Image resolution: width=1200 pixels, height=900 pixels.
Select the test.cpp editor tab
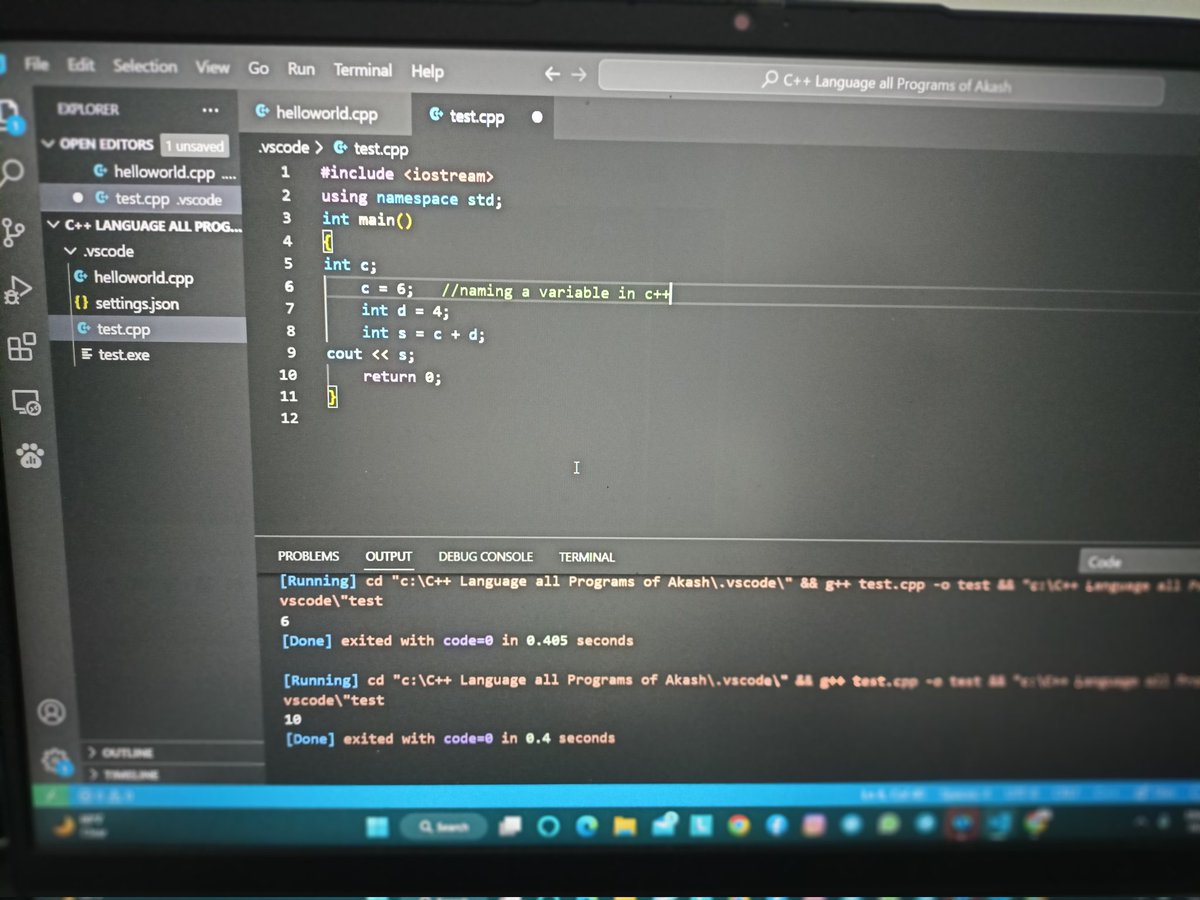click(483, 116)
